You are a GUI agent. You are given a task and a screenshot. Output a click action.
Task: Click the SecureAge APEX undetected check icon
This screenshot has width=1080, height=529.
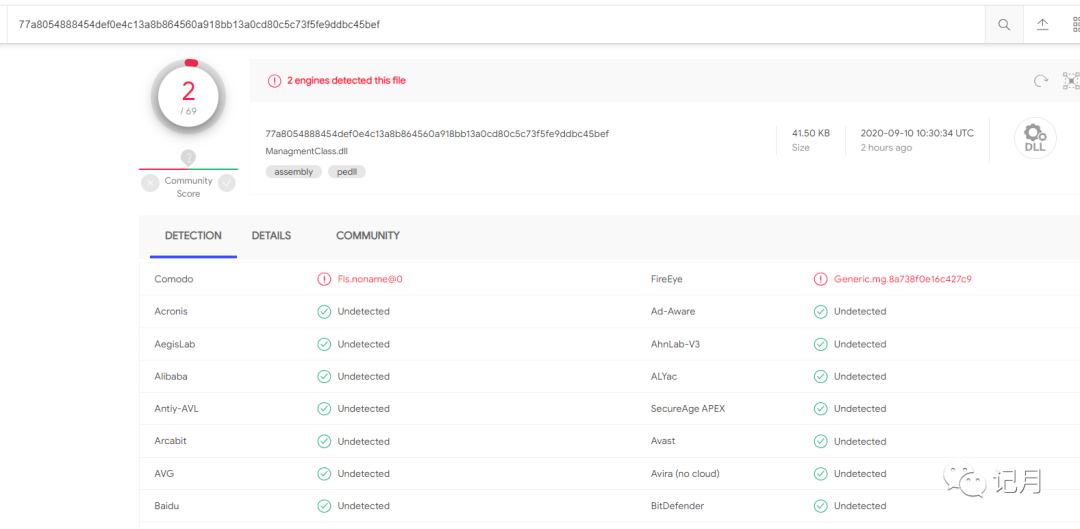point(820,408)
